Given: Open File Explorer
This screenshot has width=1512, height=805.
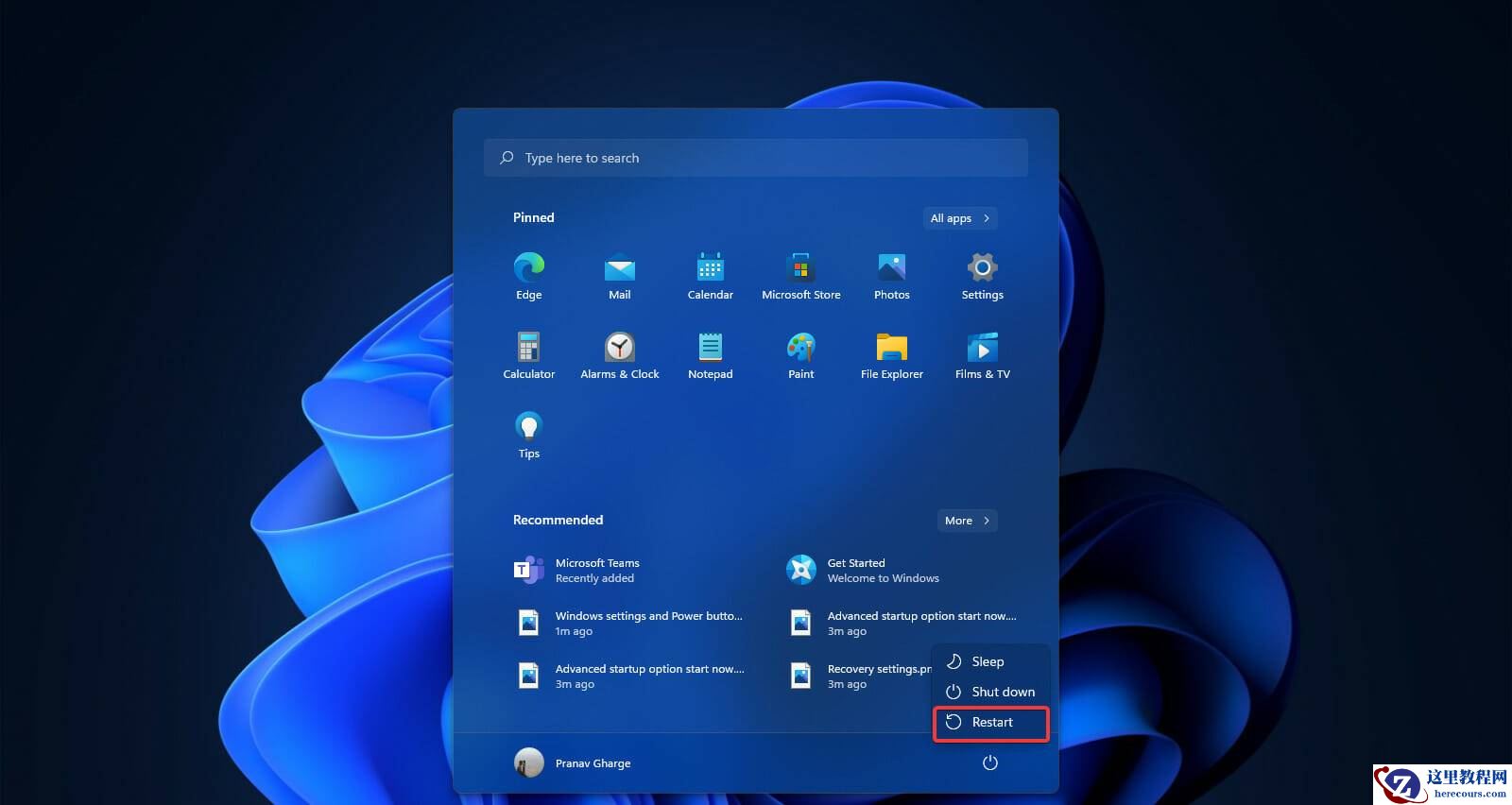Looking at the screenshot, I should [892, 355].
